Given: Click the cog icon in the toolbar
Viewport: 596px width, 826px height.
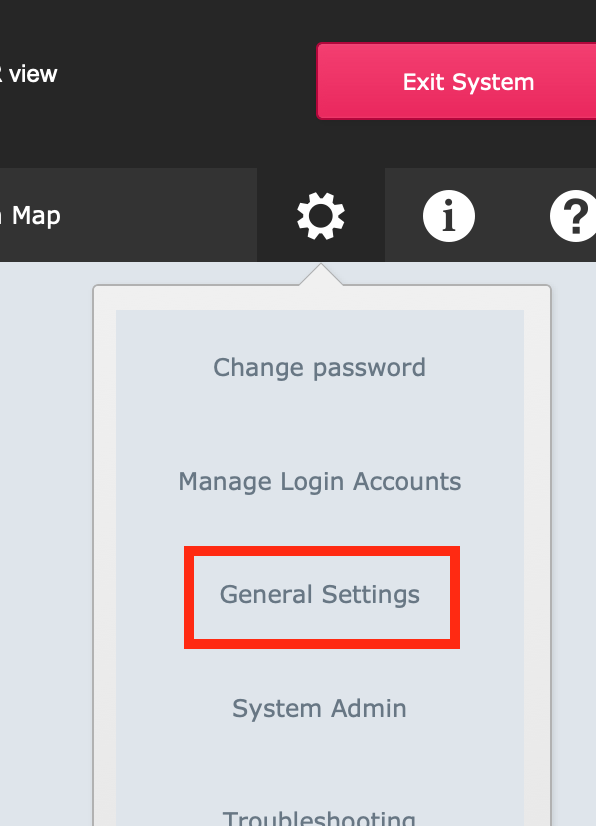Looking at the screenshot, I should 320,216.
